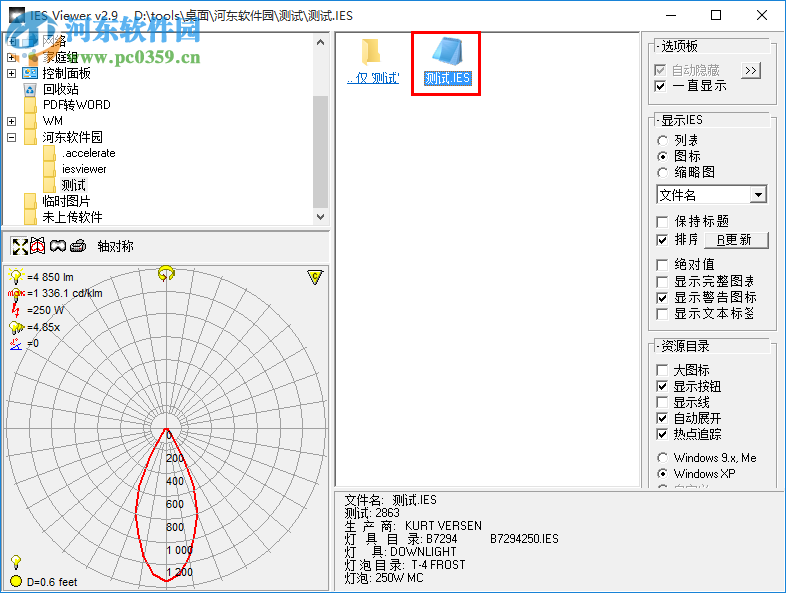Open the 文件名 sort dropdown

758,194
